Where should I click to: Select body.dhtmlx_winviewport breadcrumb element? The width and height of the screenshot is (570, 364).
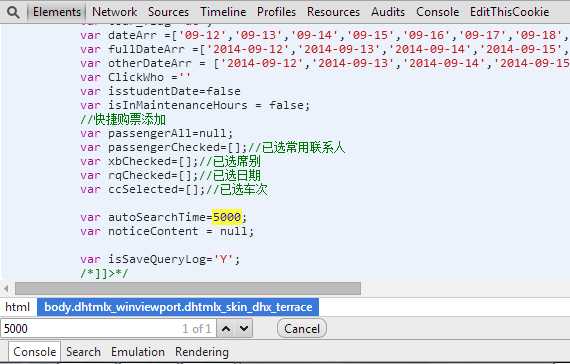[x=178, y=307]
